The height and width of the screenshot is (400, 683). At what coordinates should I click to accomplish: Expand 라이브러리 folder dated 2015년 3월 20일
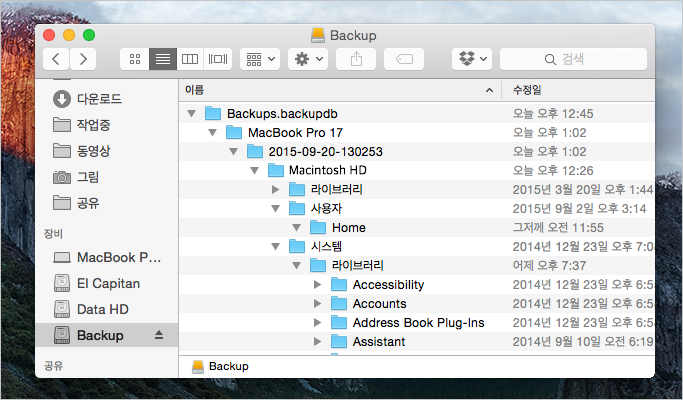(275, 190)
